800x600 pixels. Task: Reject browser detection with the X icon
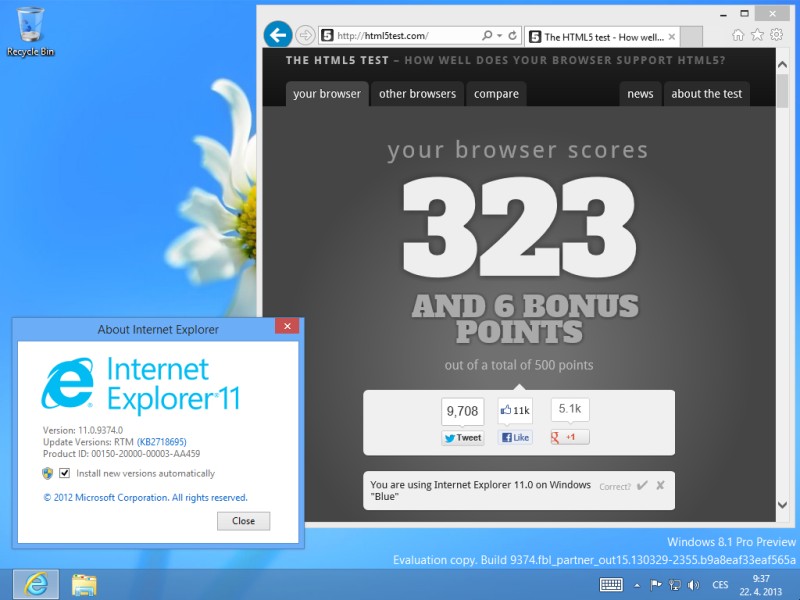(x=660, y=485)
